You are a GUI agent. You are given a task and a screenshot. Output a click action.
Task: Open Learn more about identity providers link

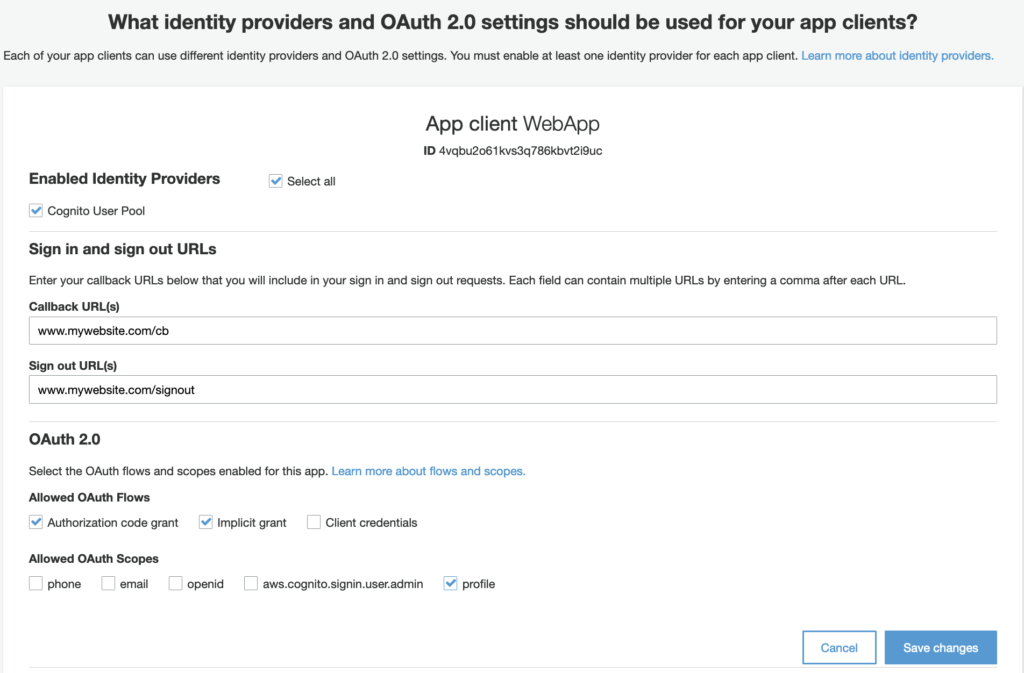click(x=897, y=56)
